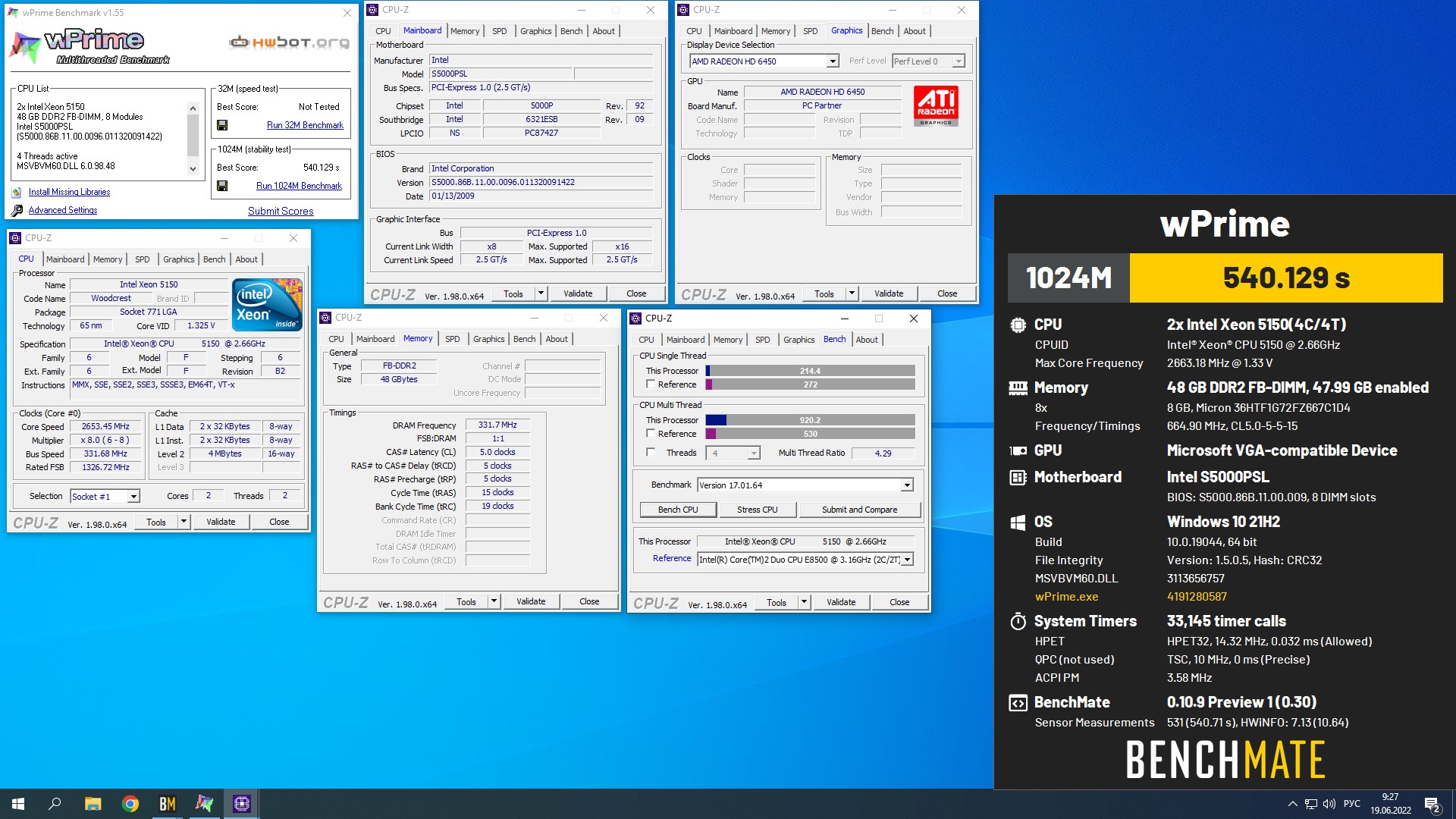Viewport: 1456px width, 819px height.
Task: Open the notification center icon
Action: tap(1432, 804)
